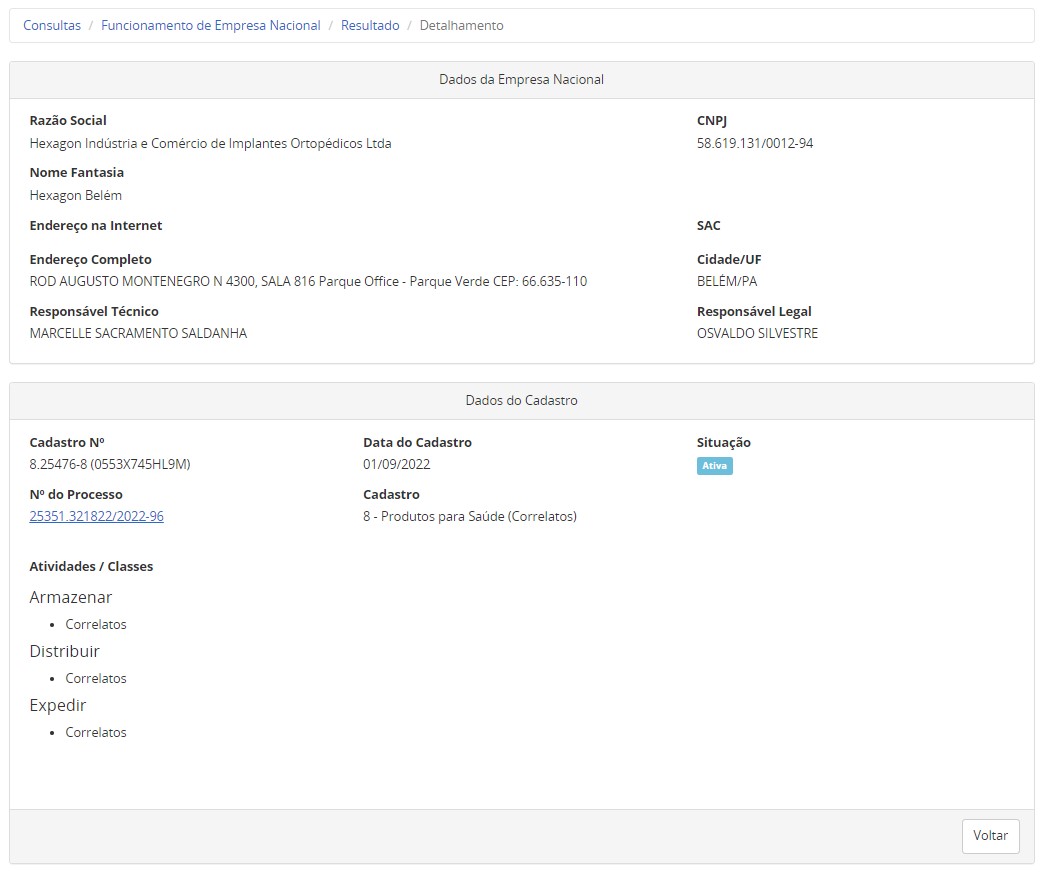
Task: Select the CNPJ value 58.619.131/0012-94
Action: pos(755,144)
